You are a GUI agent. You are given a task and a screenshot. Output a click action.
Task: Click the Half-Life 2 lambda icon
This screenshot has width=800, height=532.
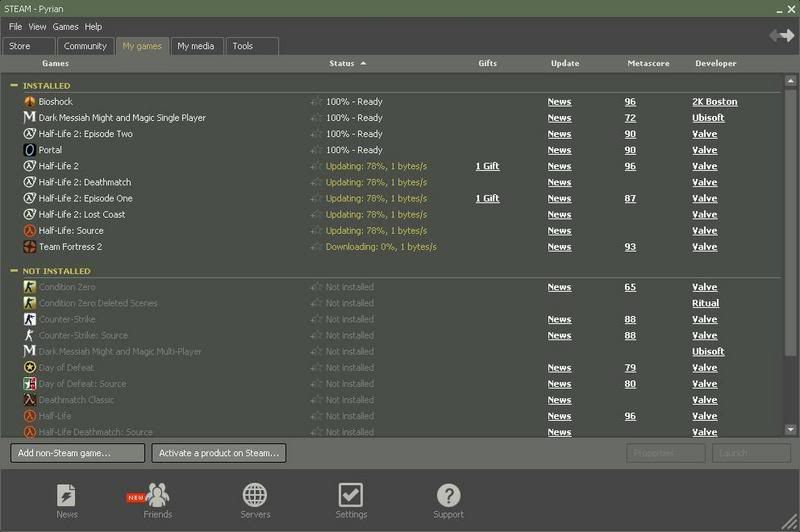pos(30,166)
